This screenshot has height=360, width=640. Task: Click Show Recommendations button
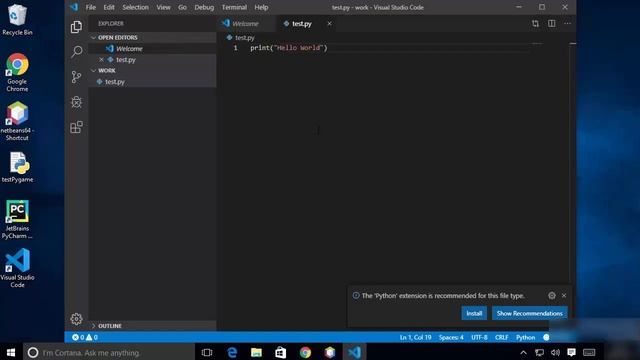(529, 313)
